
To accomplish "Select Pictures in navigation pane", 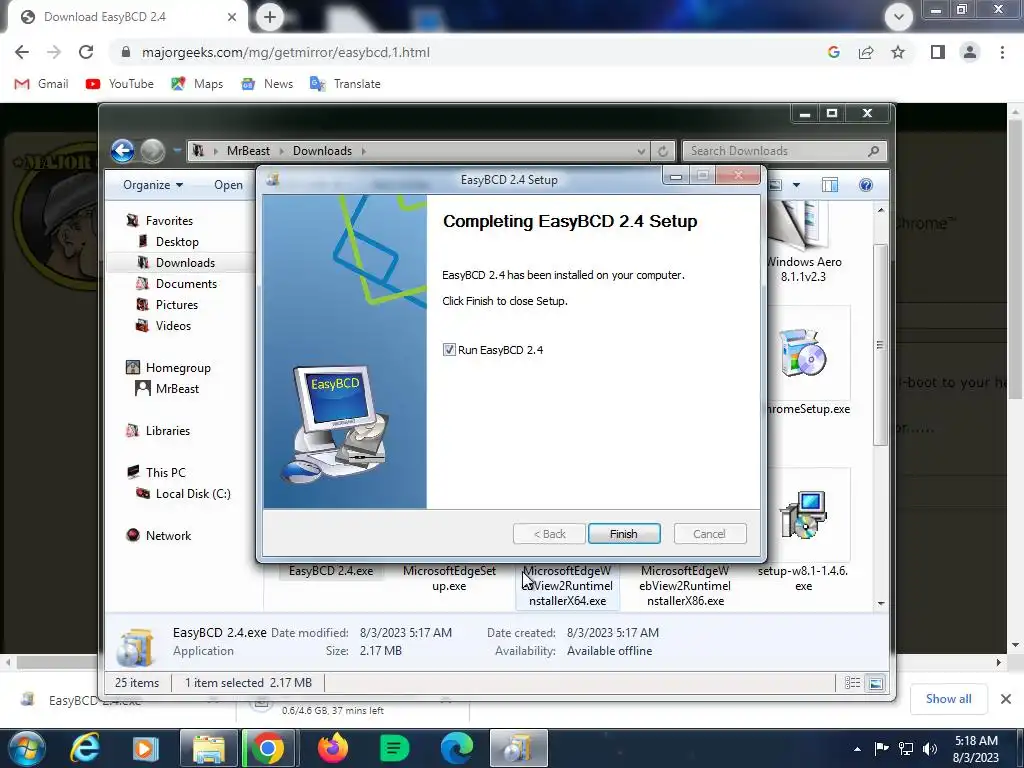I will point(176,304).
